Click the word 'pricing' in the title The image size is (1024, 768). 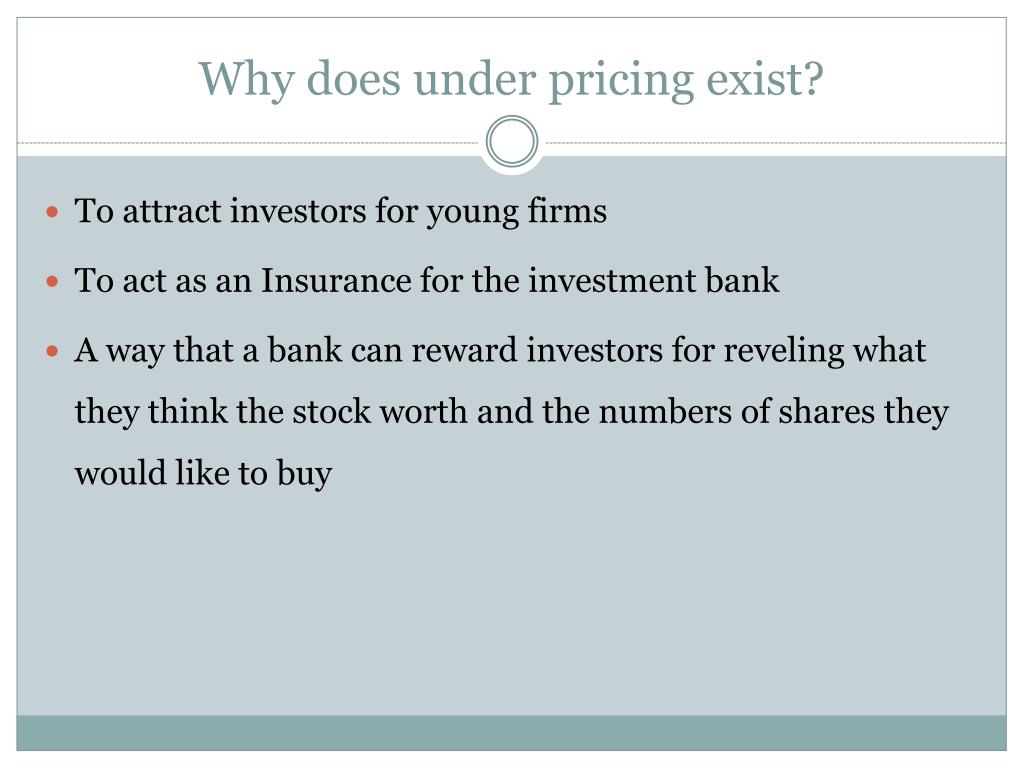coord(620,81)
